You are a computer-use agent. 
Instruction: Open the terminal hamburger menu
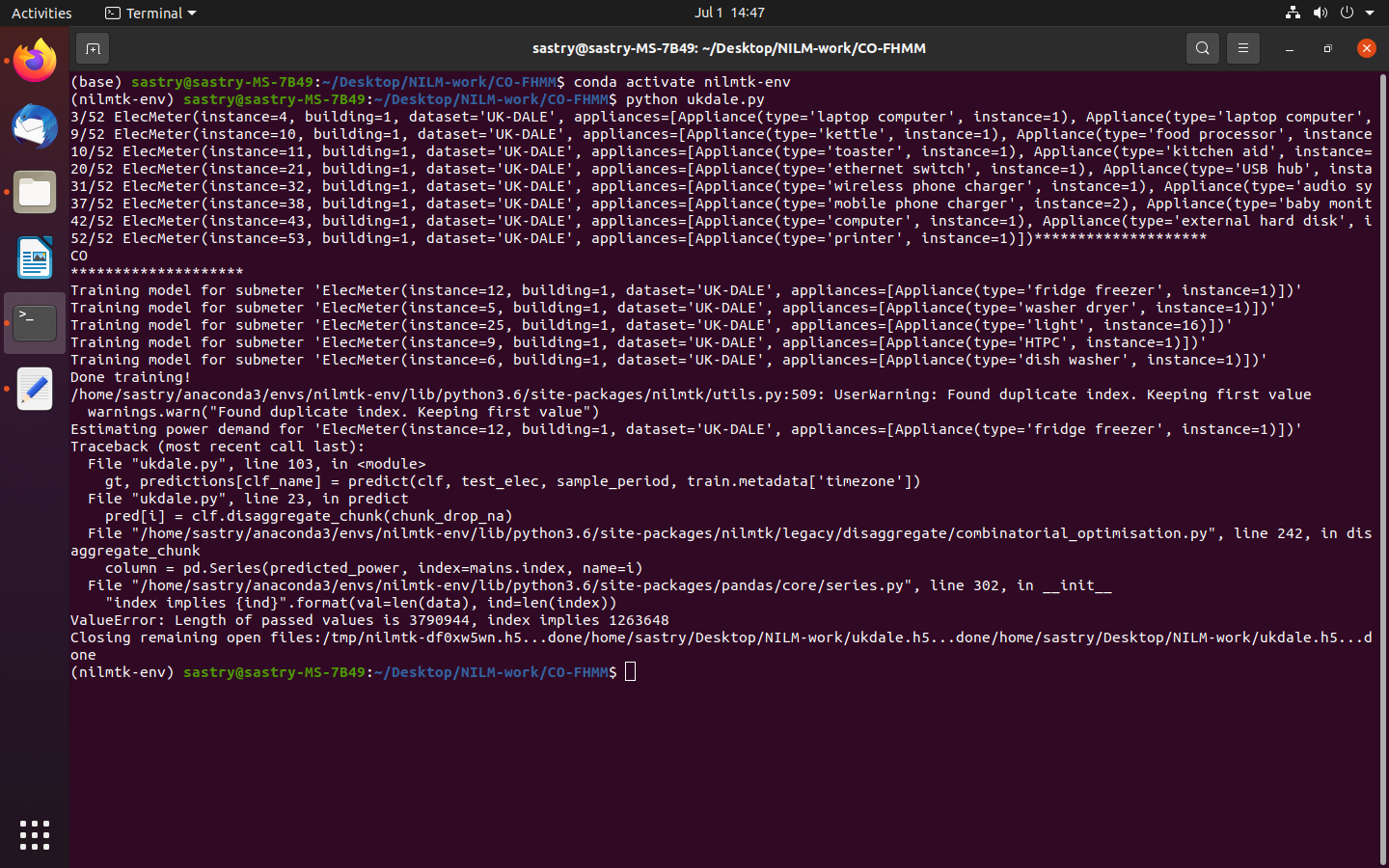click(x=1242, y=47)
